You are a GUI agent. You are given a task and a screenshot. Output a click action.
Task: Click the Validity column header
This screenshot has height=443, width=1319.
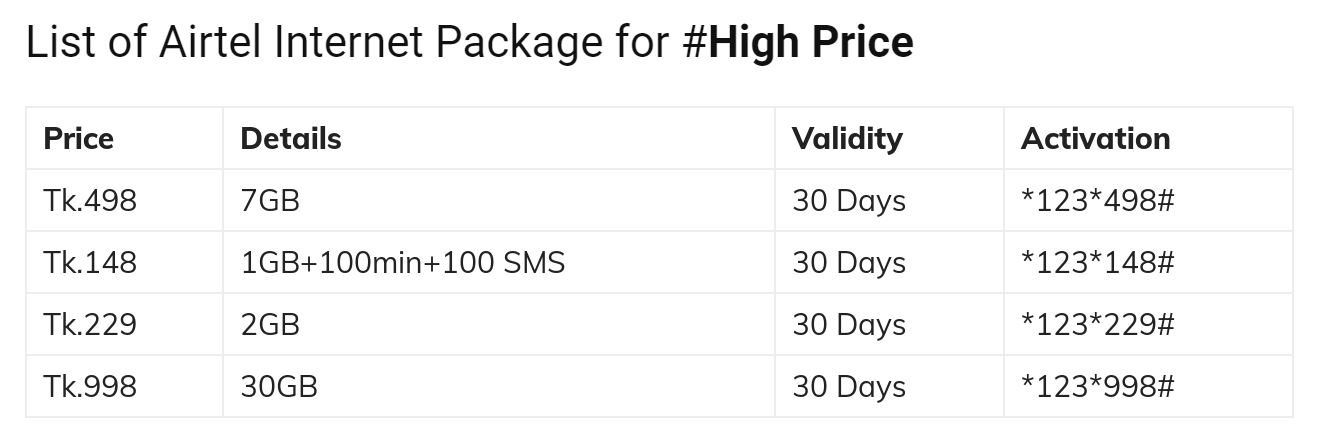tap(847, 138)
